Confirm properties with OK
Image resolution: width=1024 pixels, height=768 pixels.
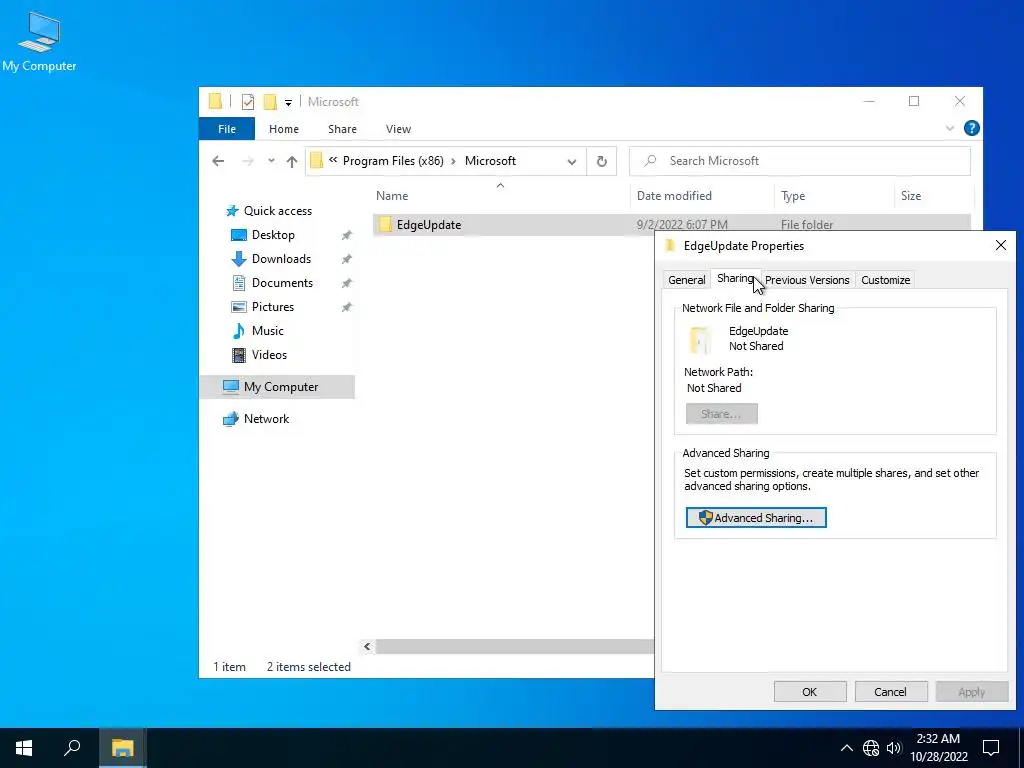810,692
